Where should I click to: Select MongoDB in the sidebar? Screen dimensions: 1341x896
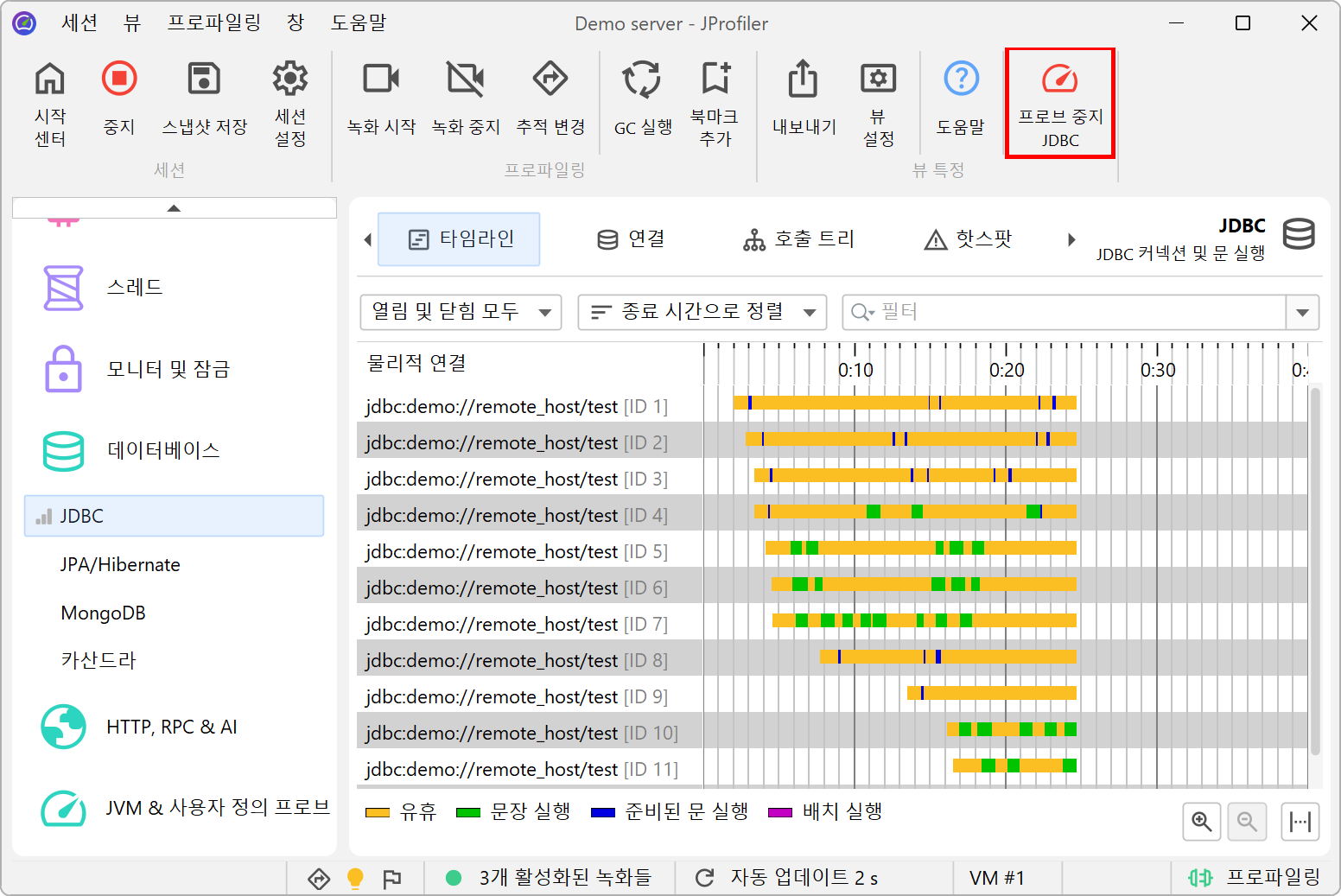[x=103, y=613]
